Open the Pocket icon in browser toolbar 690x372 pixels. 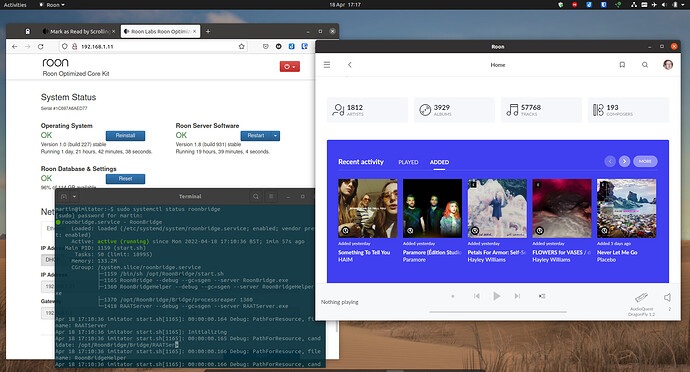pos(265,46)
